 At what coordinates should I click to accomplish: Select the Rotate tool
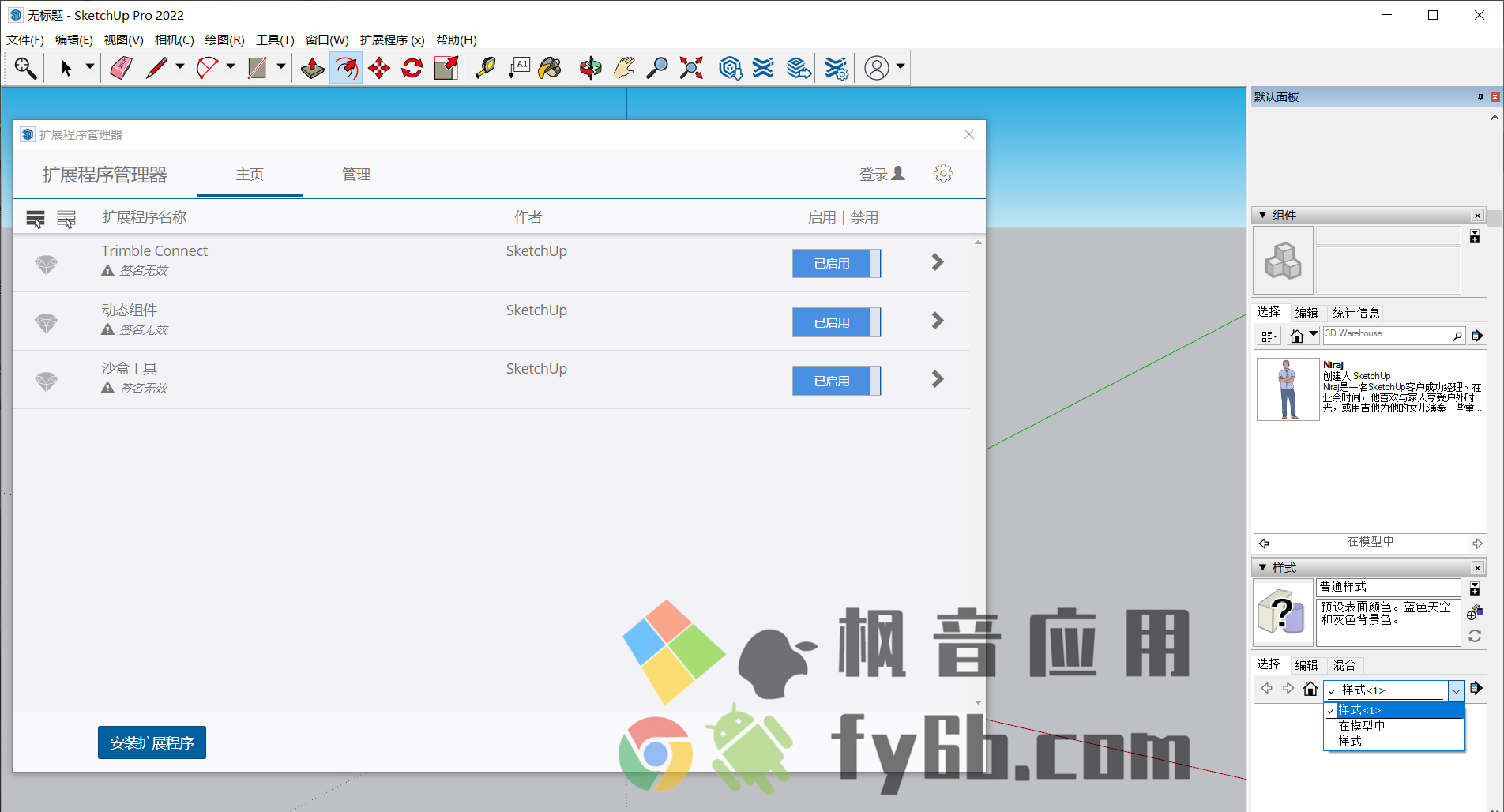412,68
